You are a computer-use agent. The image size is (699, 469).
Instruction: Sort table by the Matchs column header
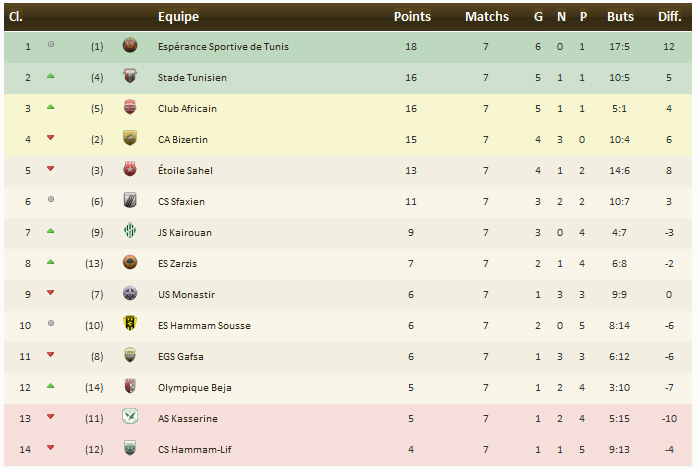(486, 17)
